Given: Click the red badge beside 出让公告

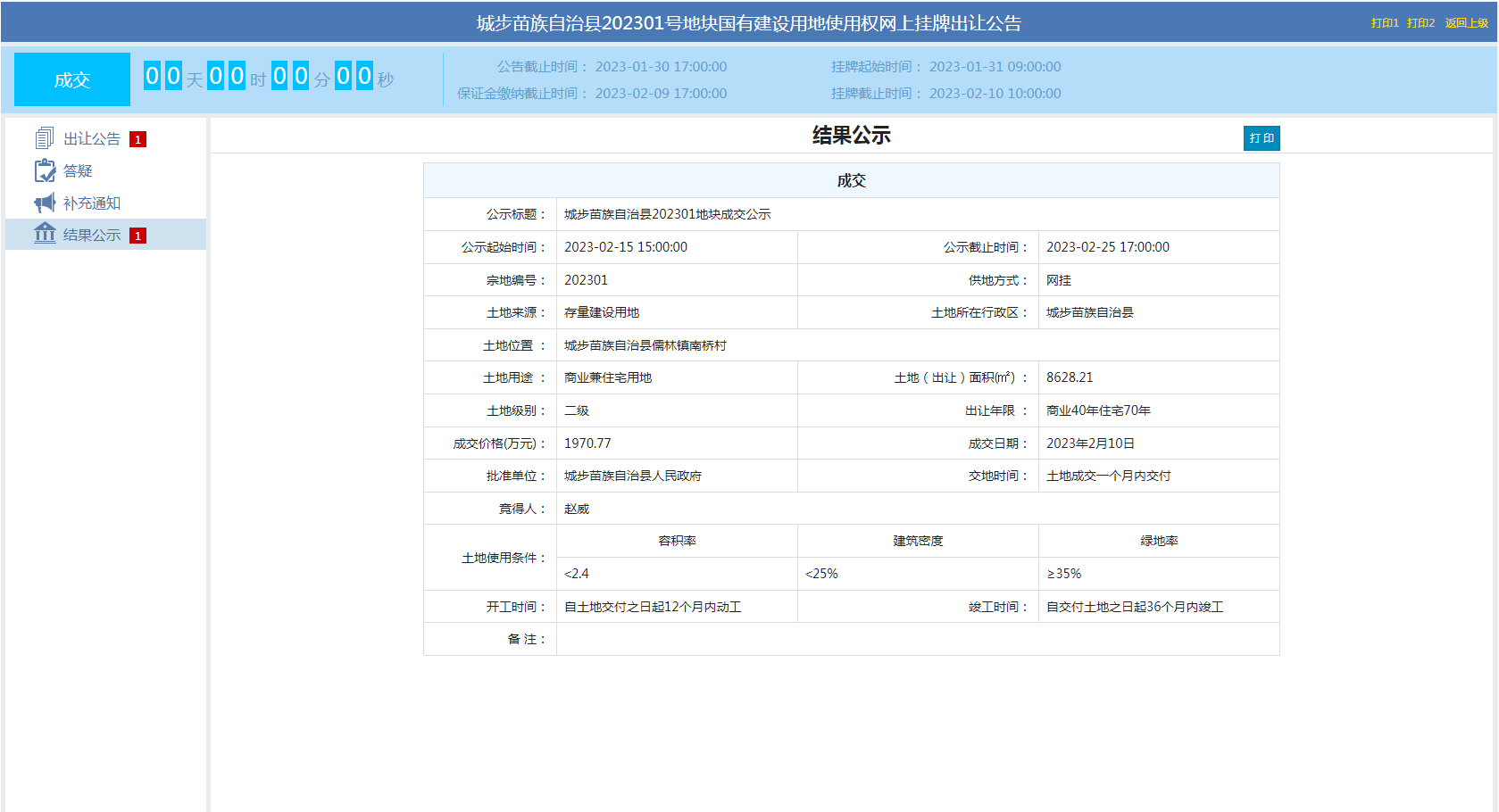Looking at the screenshot, I should tap(137, 139).
